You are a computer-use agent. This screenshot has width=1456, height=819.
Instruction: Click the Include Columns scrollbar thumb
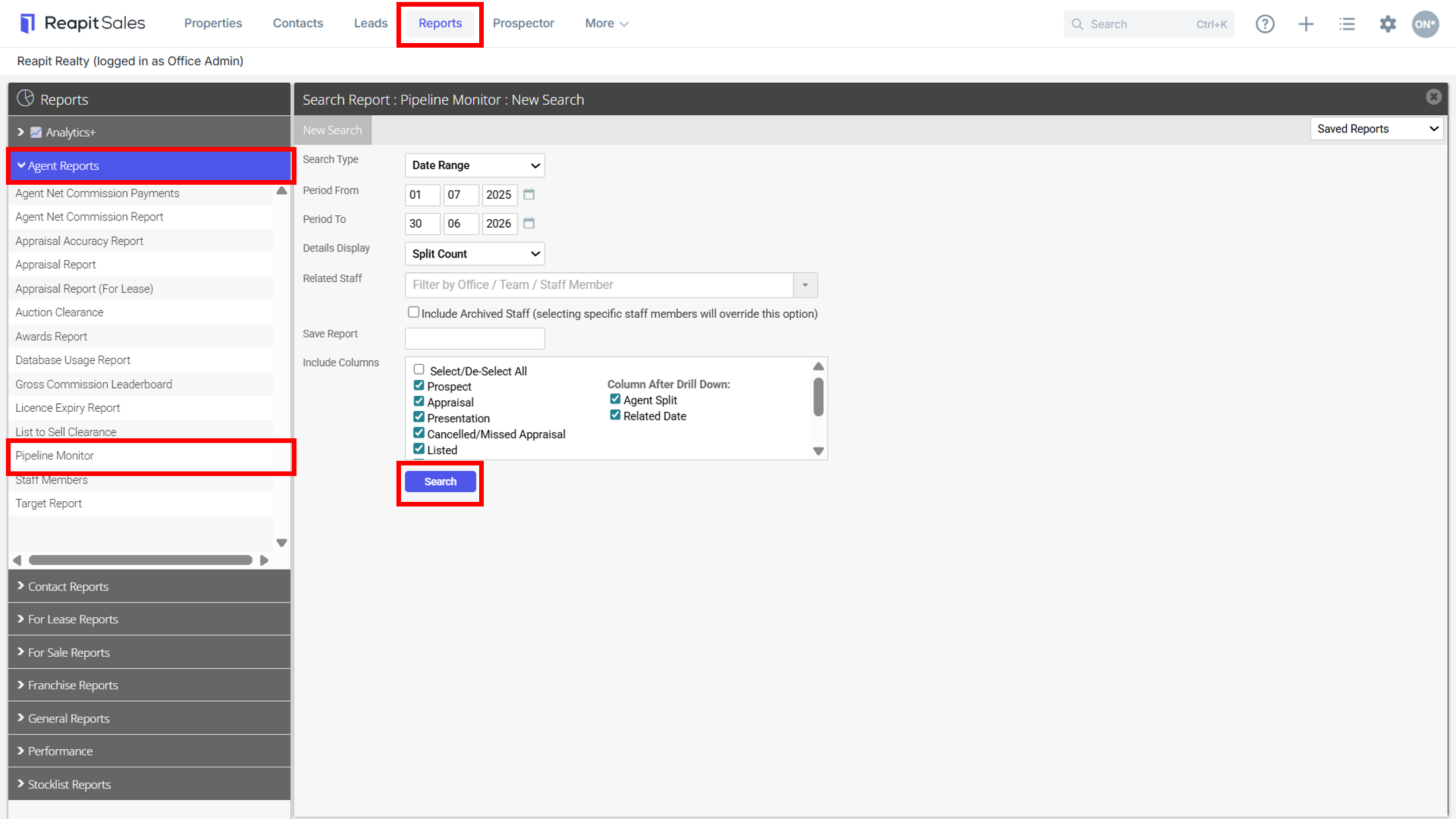point(819,397)
